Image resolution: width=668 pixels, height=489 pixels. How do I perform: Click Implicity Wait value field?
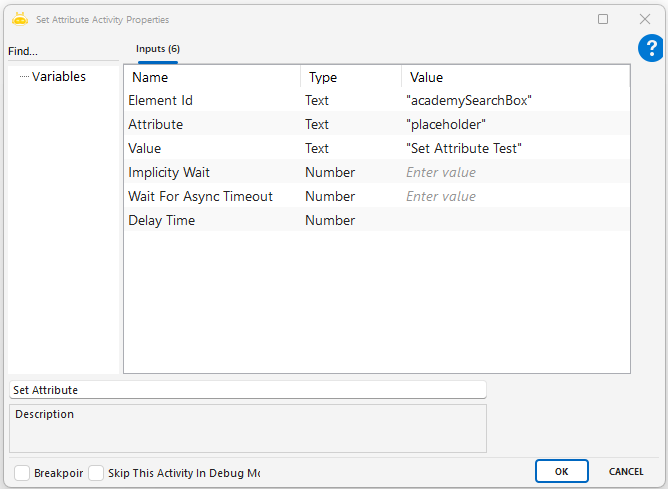(x=514, y=172)
